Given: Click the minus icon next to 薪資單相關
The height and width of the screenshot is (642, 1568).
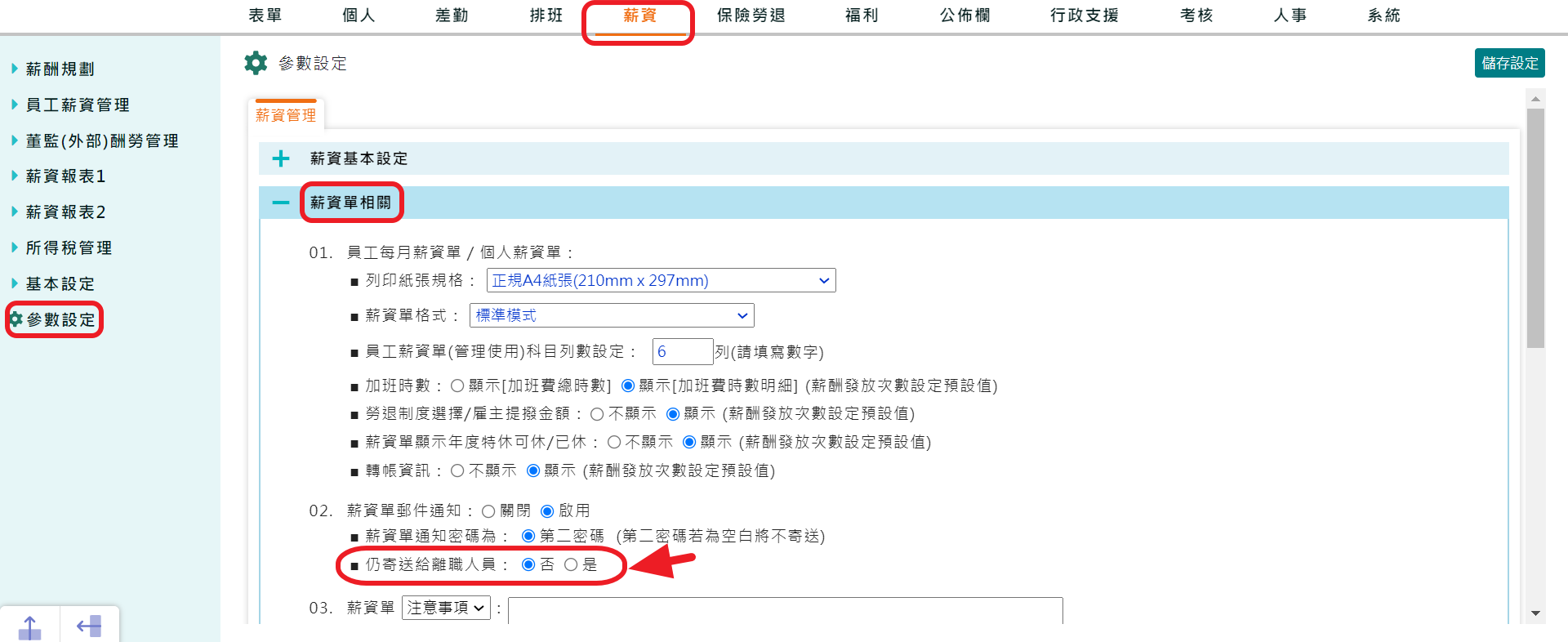Looking at the screenshot, I should 281,203.
